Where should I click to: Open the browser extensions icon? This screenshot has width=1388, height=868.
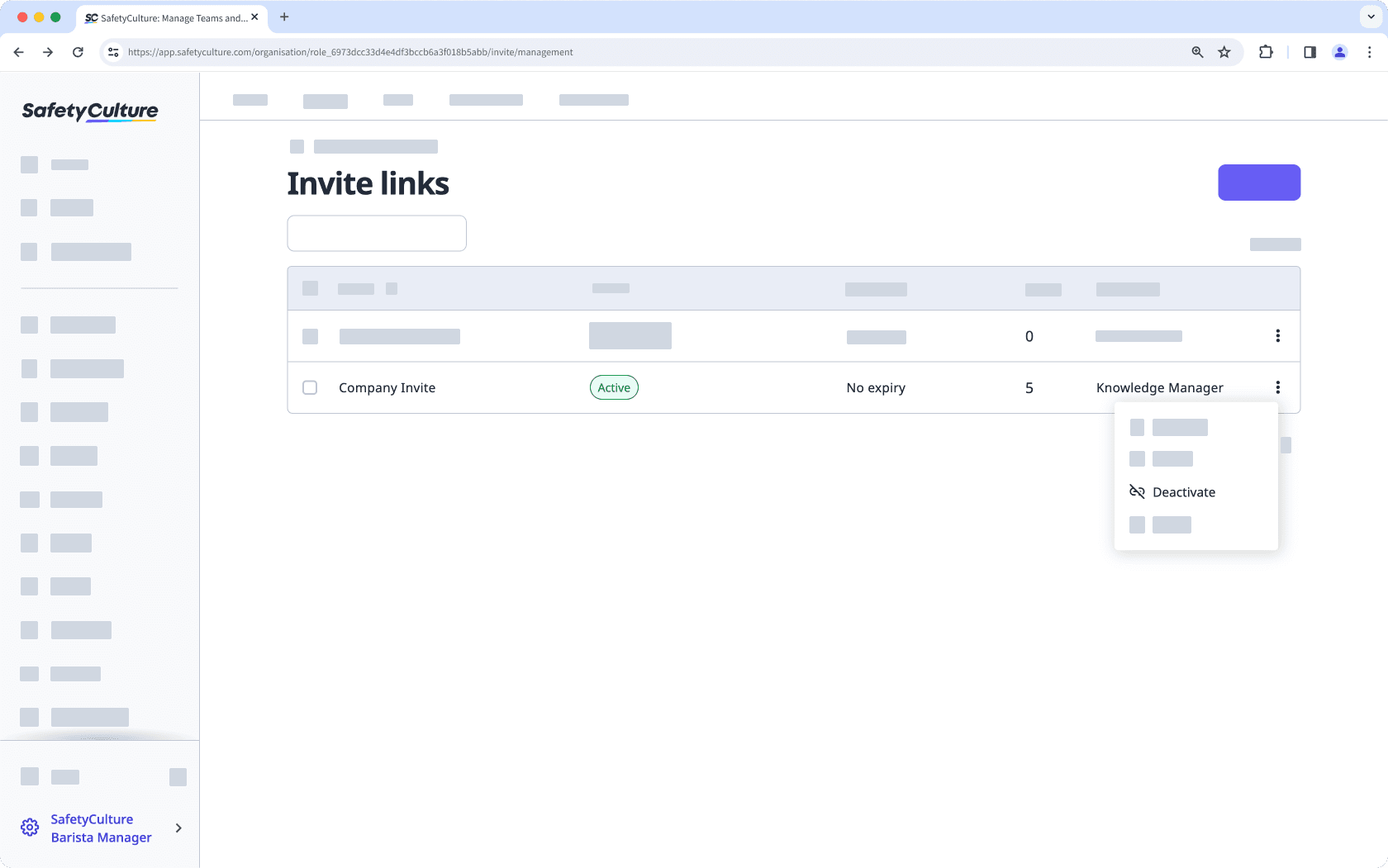click(1266, 52)
